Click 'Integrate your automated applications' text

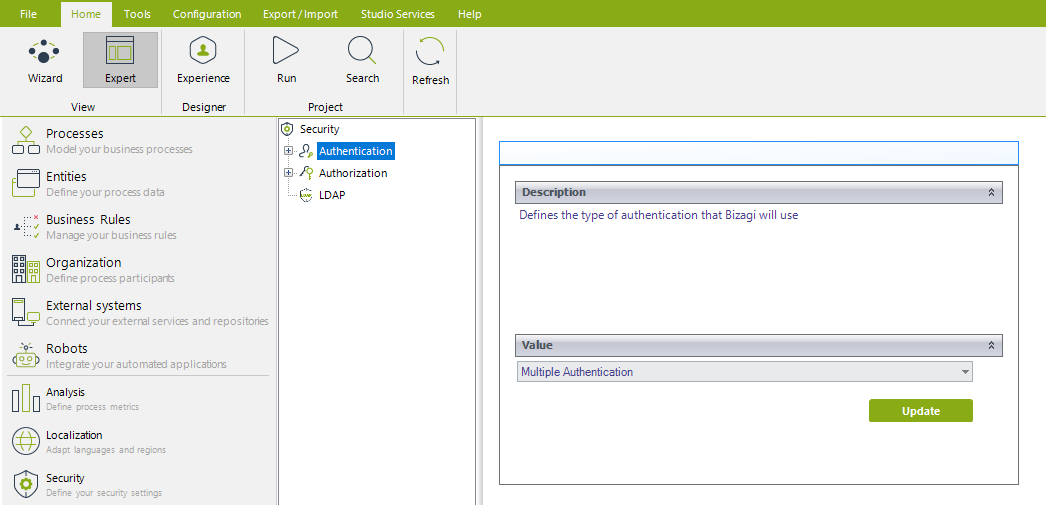tap(136, 364)
